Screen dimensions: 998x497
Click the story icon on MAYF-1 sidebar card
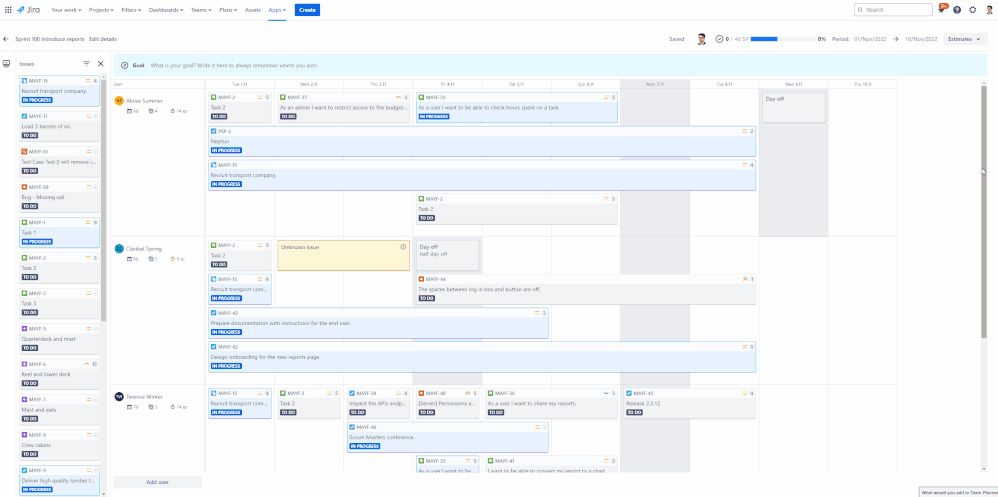24,222
